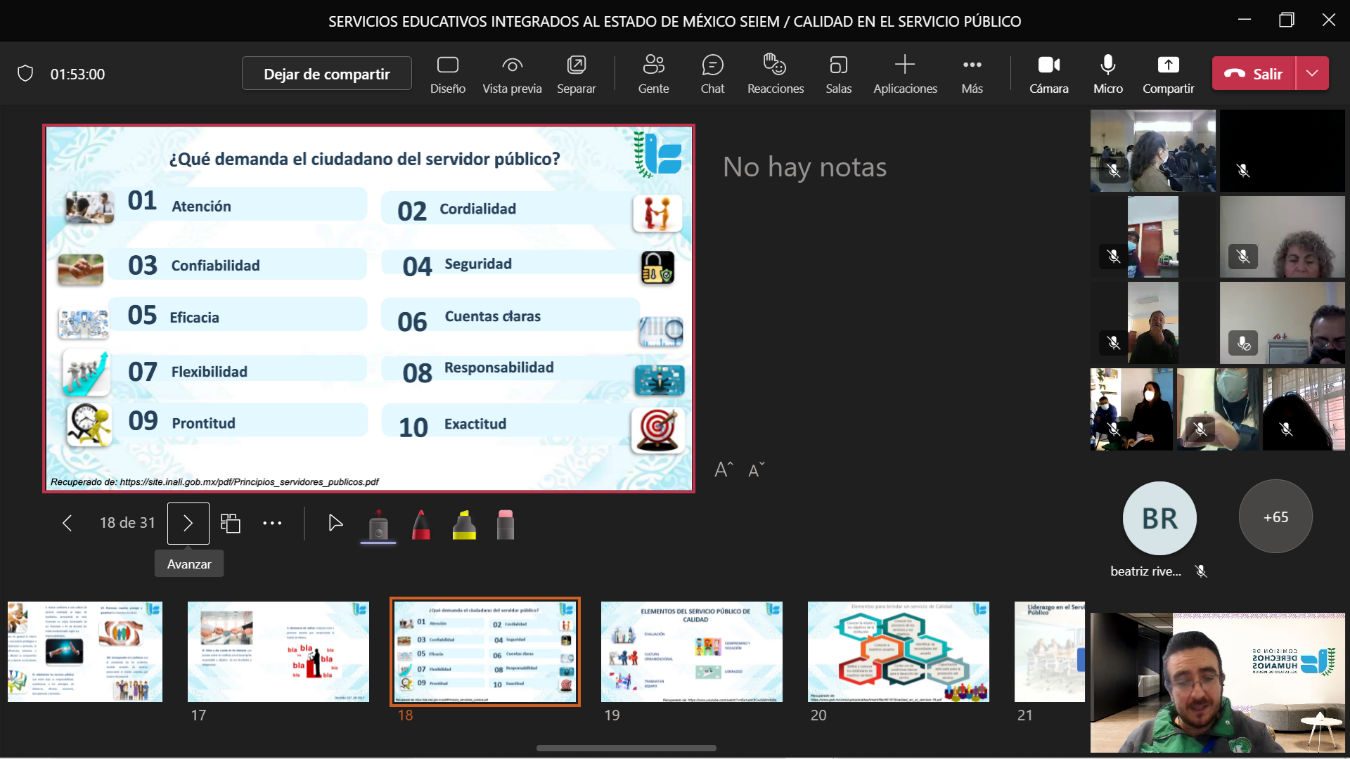Image resolution: width=1350 pixels, height=759 pixels.
Task: Select the laser pointer tool
Action: pos(336,523)
